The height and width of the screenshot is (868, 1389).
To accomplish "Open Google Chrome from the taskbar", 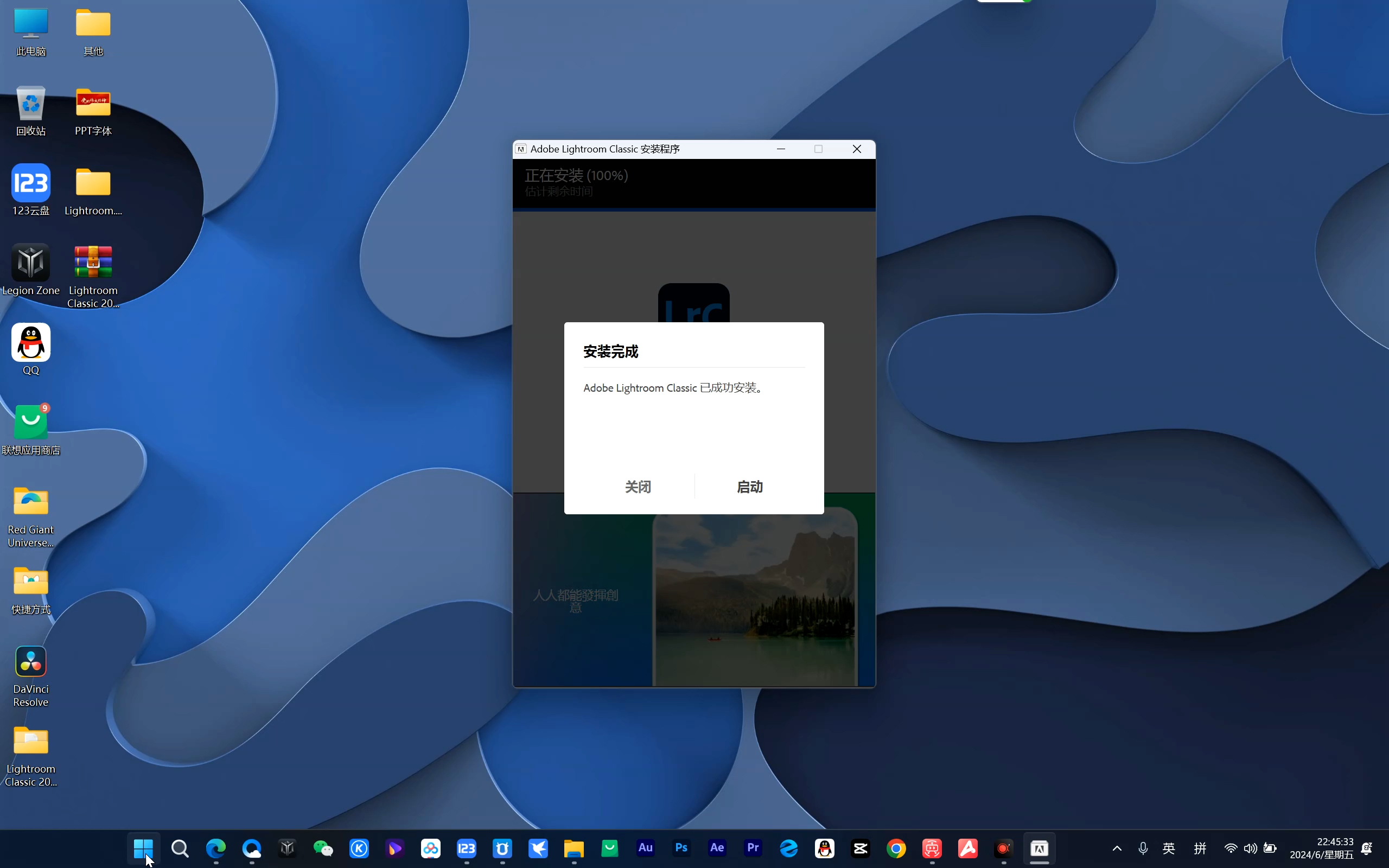I will click(x=896, y=848).
